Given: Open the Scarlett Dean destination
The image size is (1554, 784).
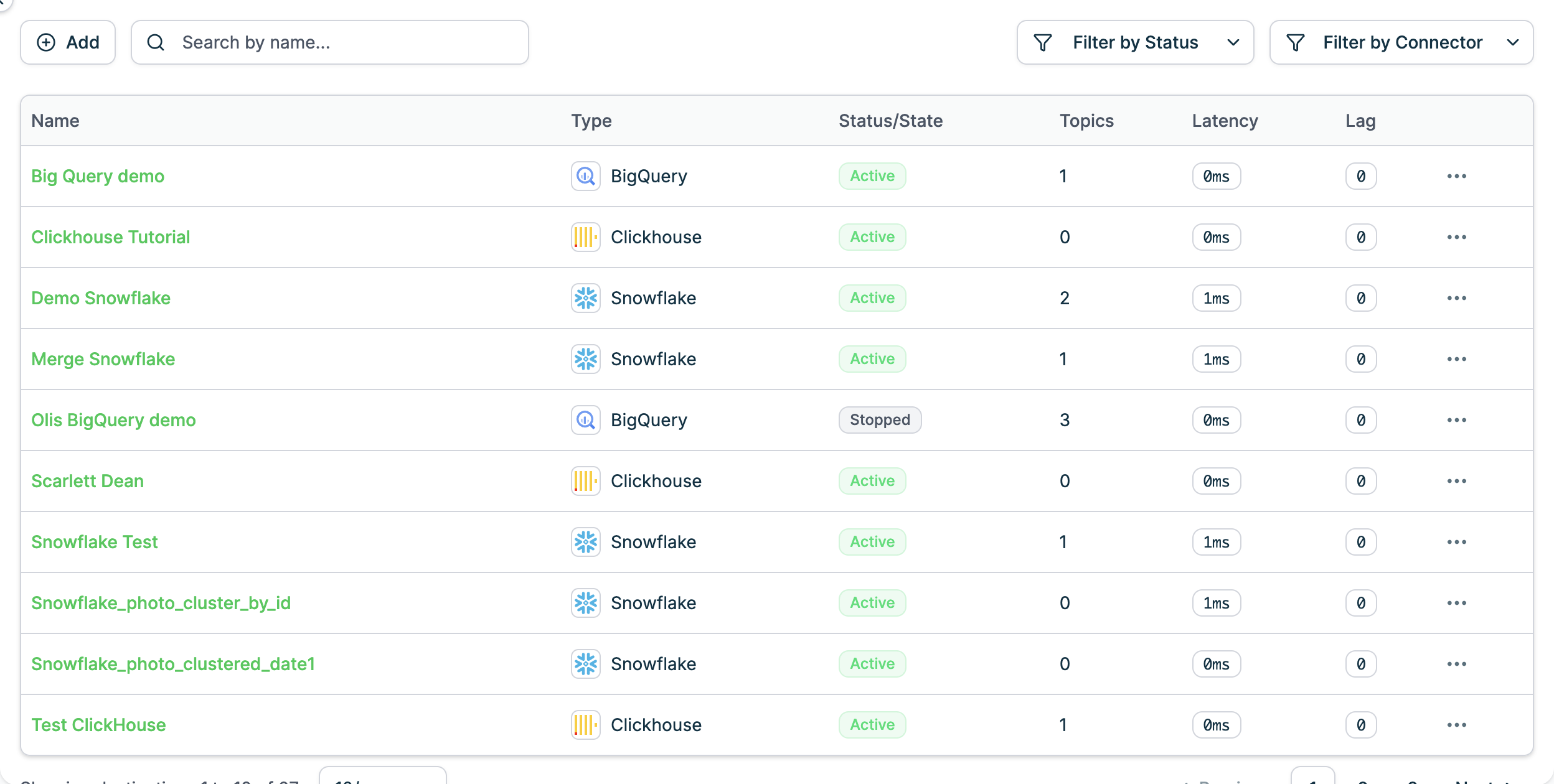Looking at the screenshot, I should click(87, 481).
